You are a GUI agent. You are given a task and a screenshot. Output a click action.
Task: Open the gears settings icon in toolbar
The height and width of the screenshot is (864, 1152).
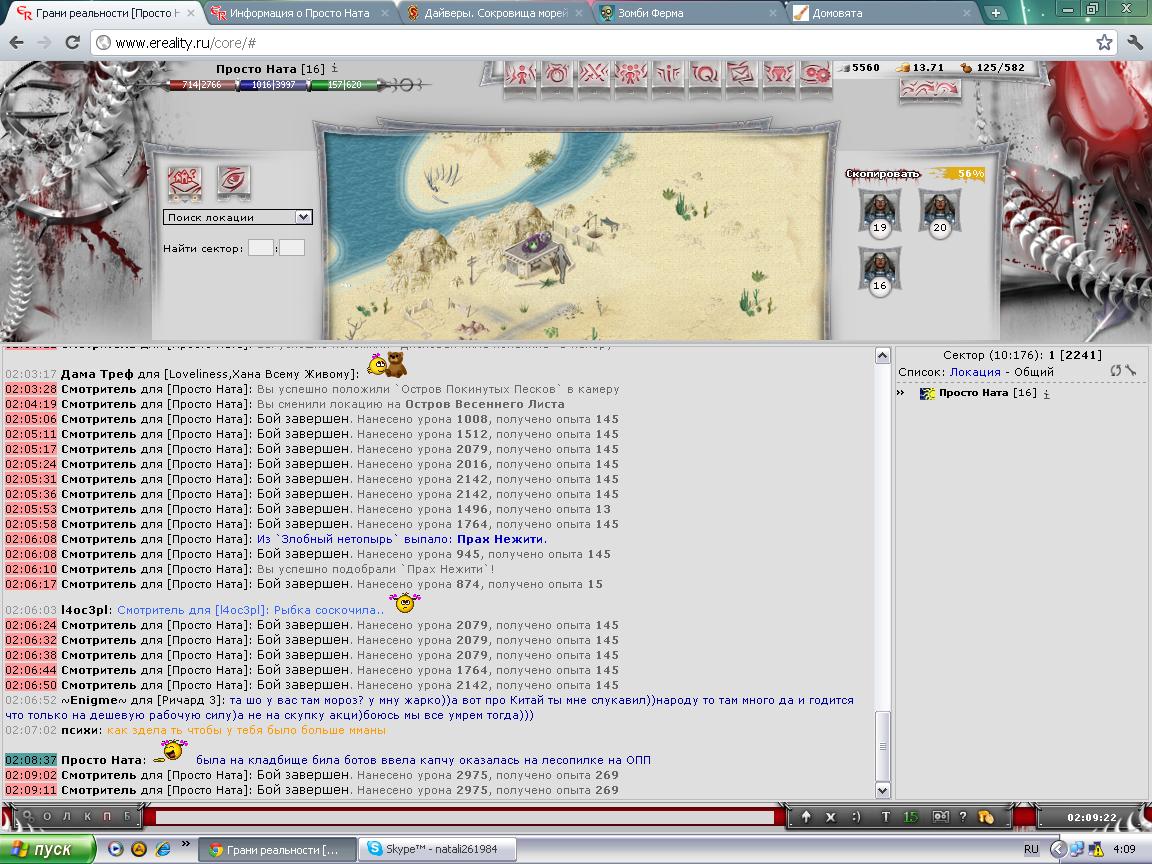pyautogui.click(x=817, y=75)
